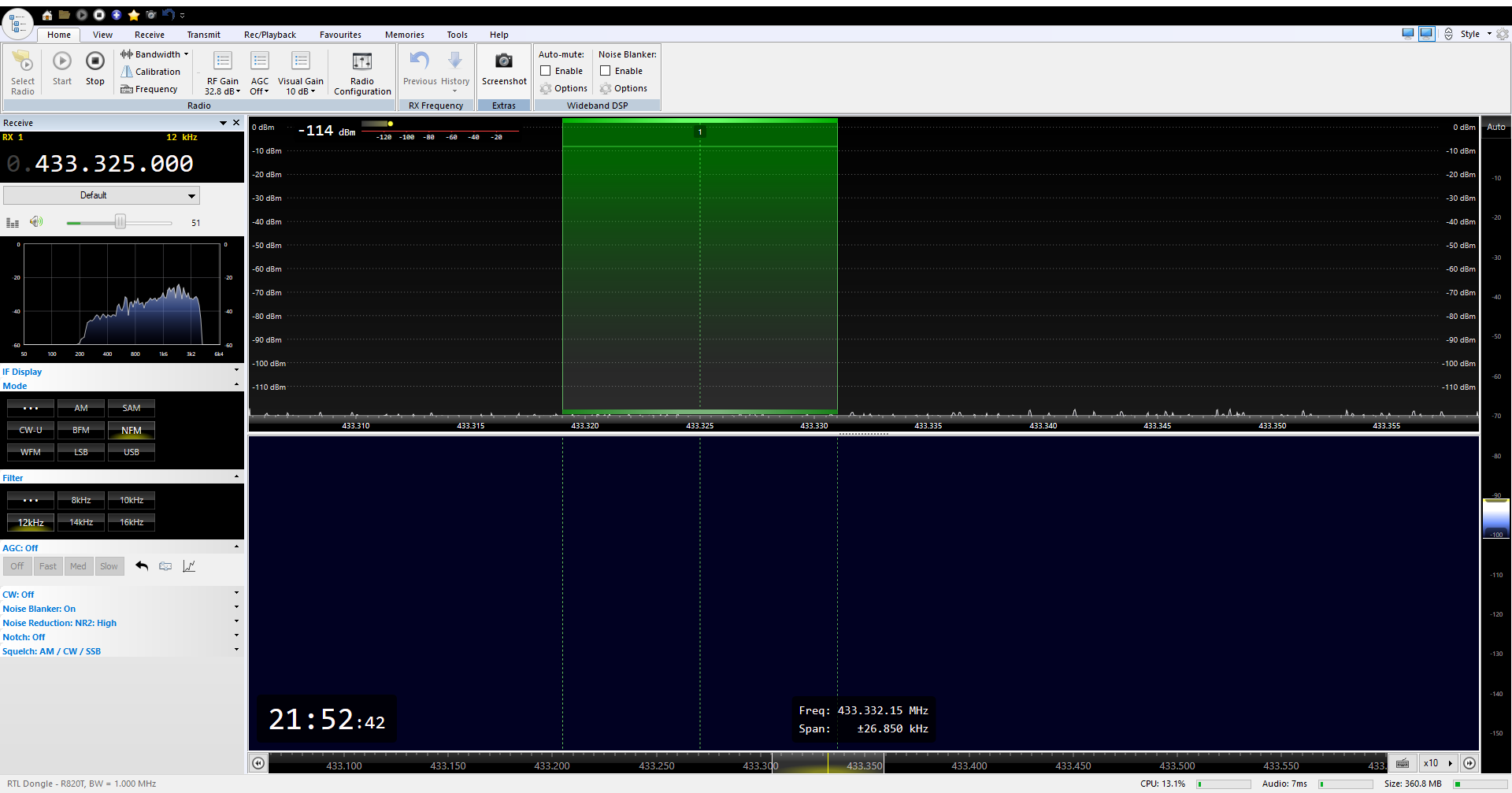The image size is (1512, 793).
Task: Expand the IF Display section
Action: [x=122, y=372]
